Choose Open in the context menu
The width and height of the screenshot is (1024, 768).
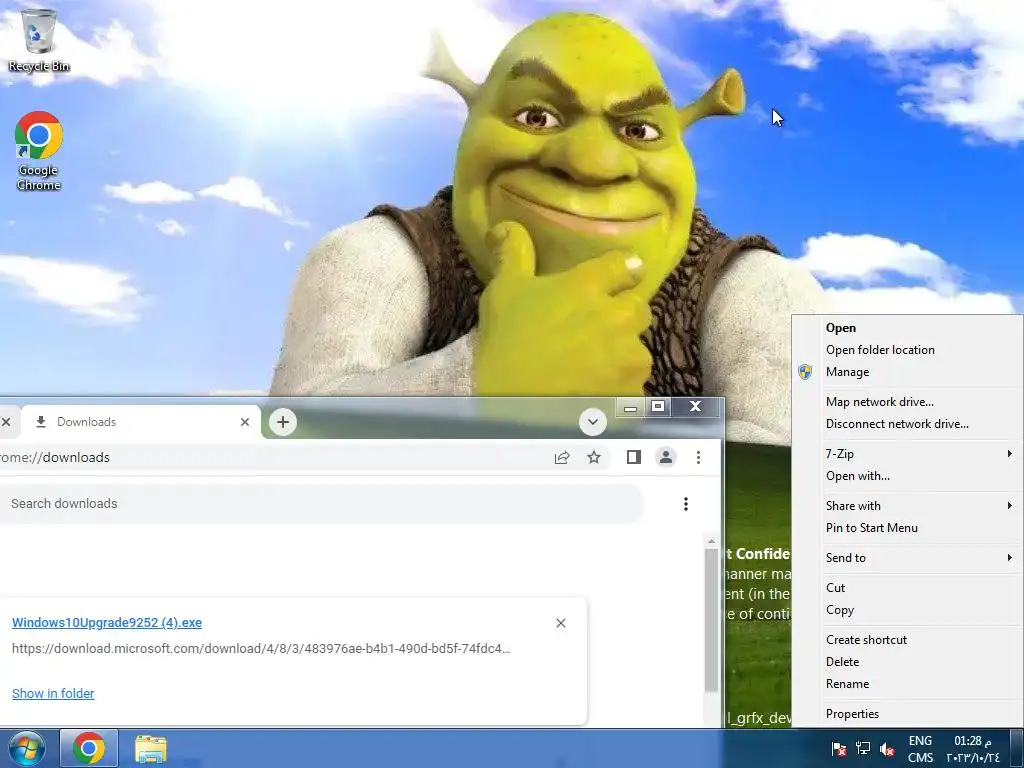pyautogui.click(x=908, y=328)
